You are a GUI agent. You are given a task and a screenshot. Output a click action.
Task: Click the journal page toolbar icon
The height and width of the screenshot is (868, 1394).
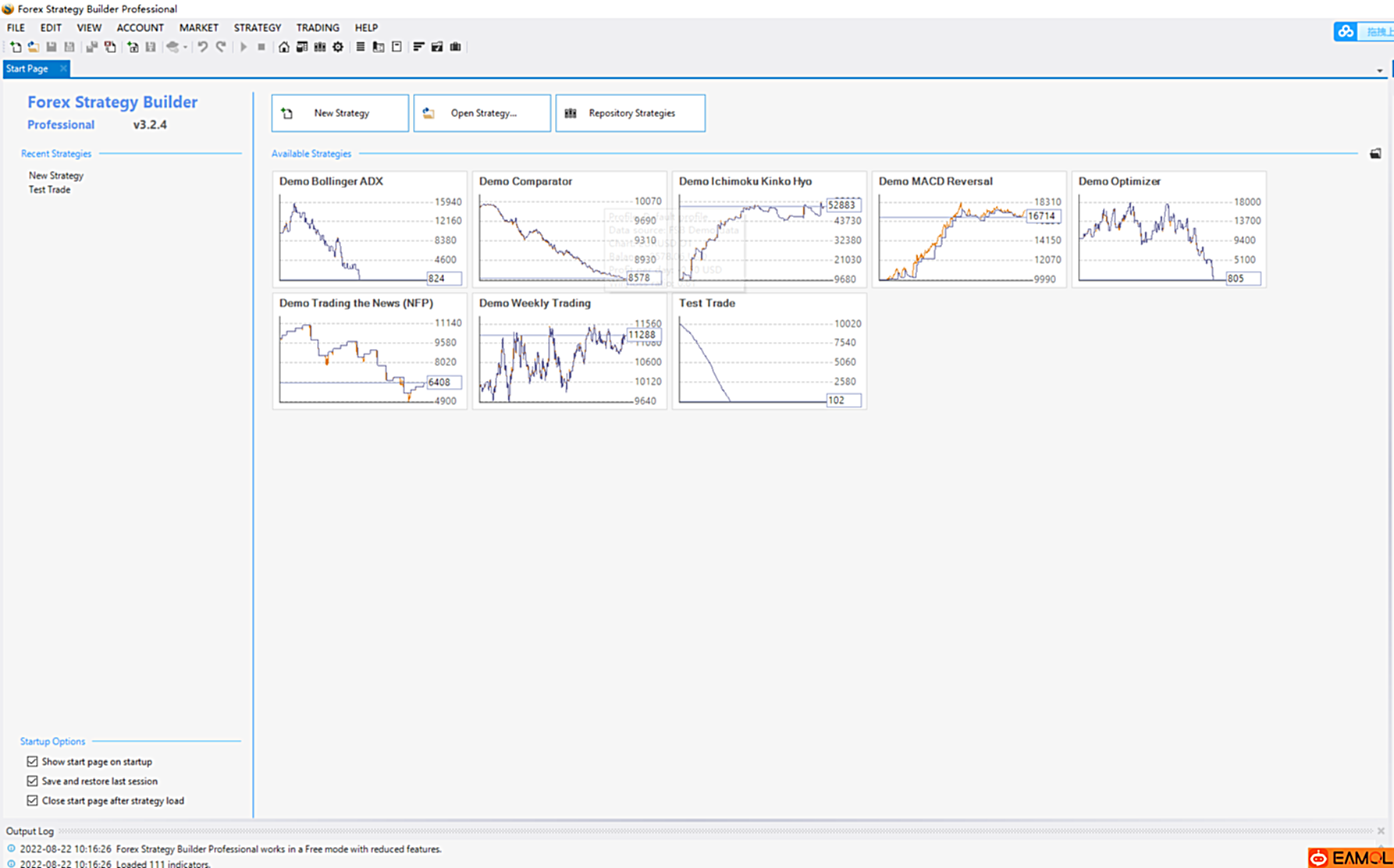coord(397,47)
